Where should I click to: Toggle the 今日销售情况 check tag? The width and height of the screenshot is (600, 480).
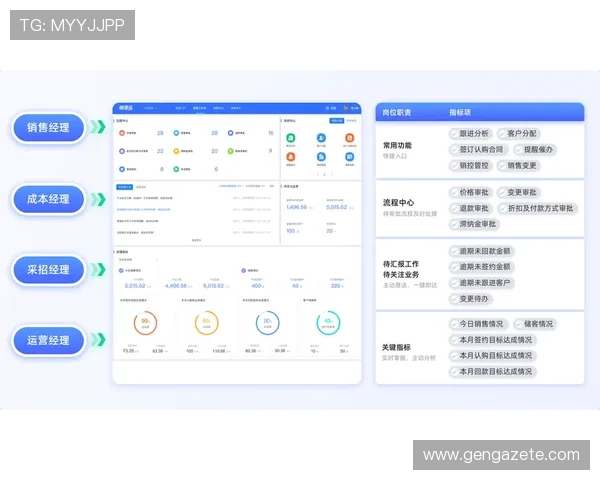tap(478, 324)
